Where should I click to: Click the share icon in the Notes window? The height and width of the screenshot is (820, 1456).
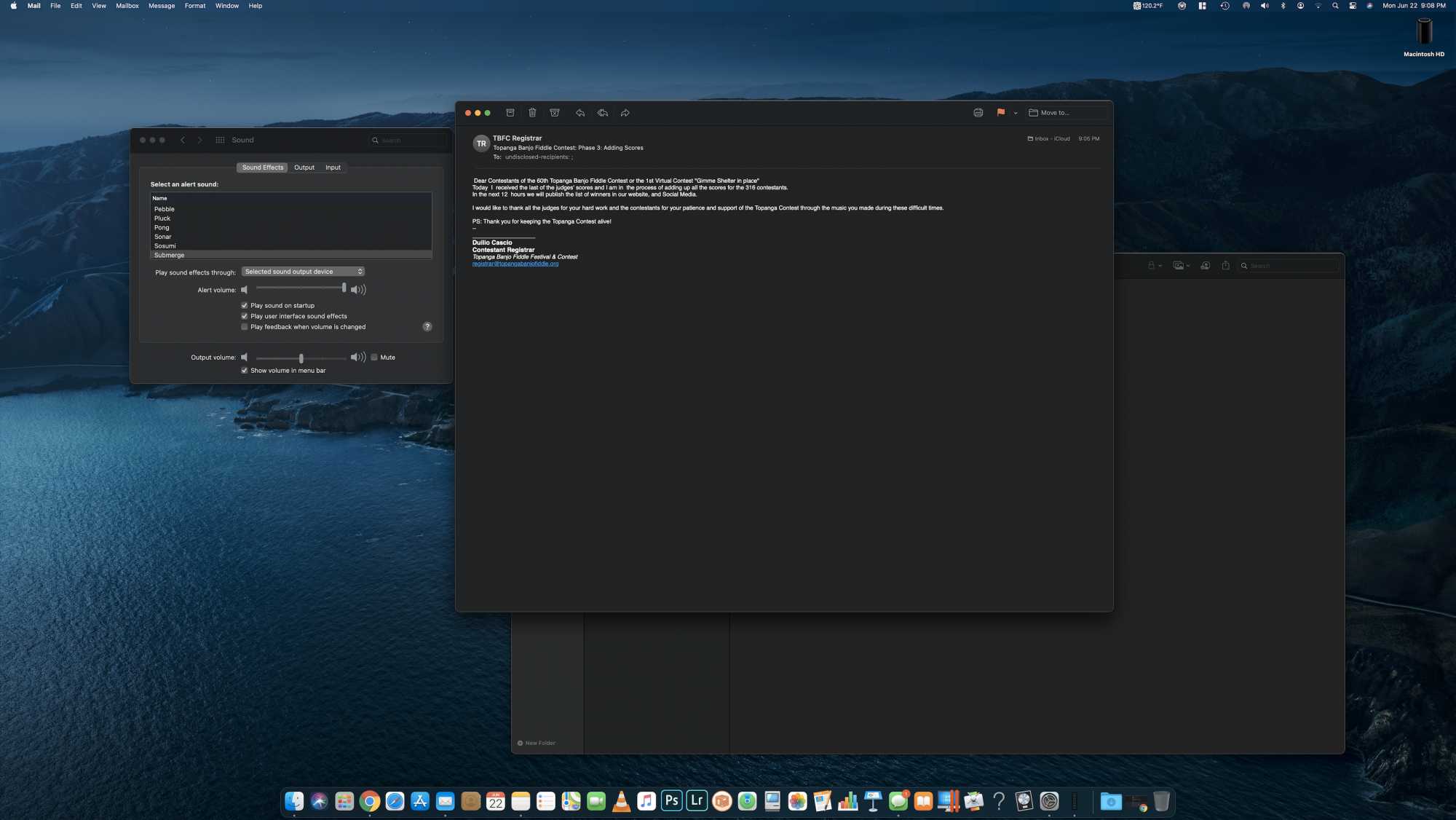(1226, 266)
